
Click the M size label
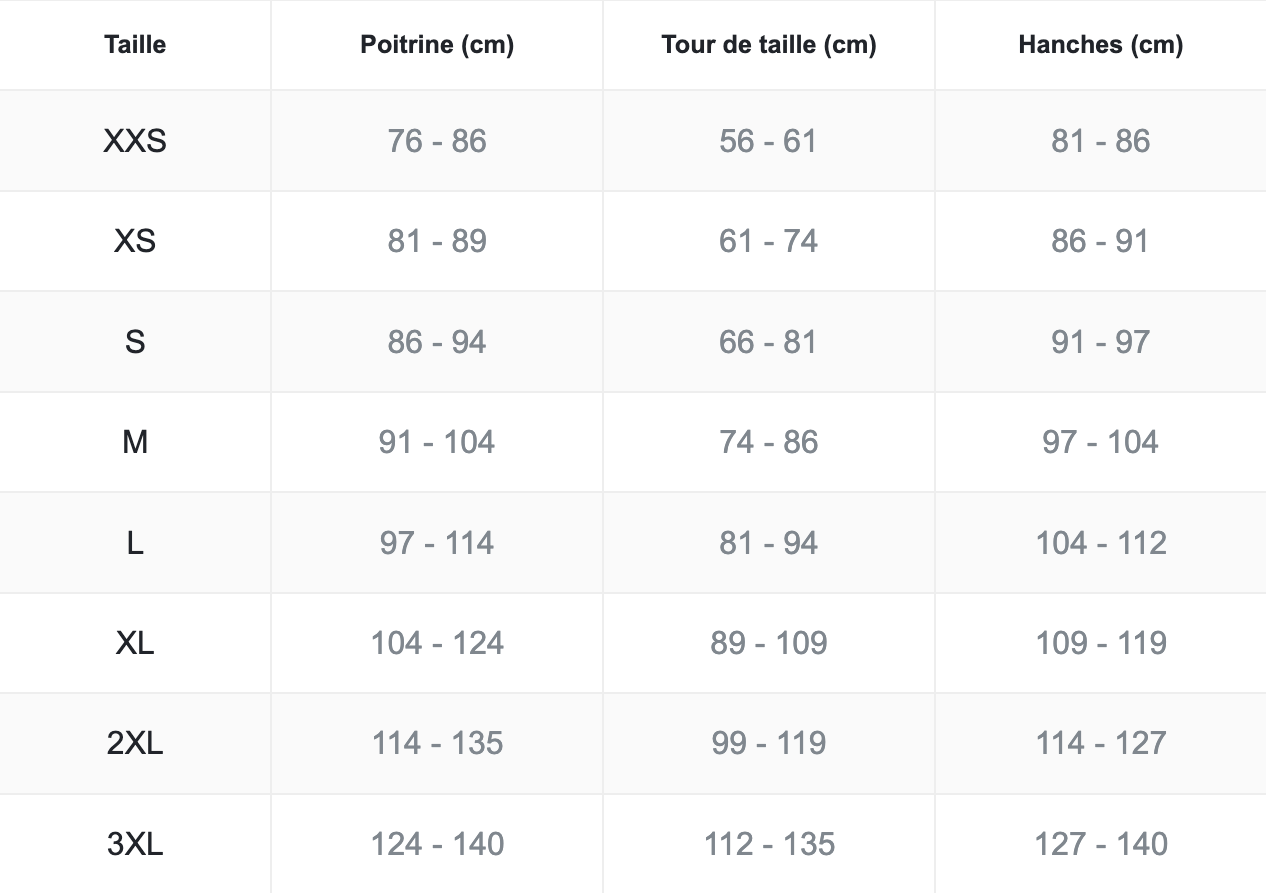pyautogui.click(x=135, y=442)
